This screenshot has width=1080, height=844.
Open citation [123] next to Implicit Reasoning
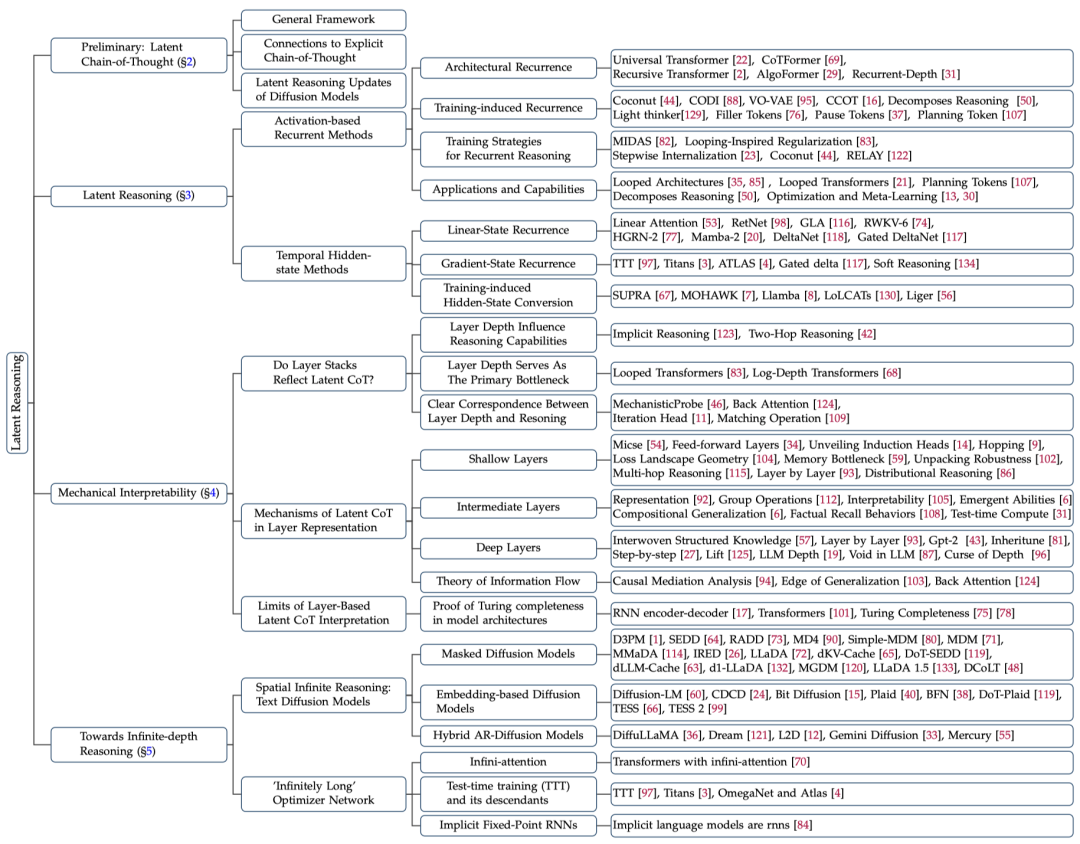725,334
